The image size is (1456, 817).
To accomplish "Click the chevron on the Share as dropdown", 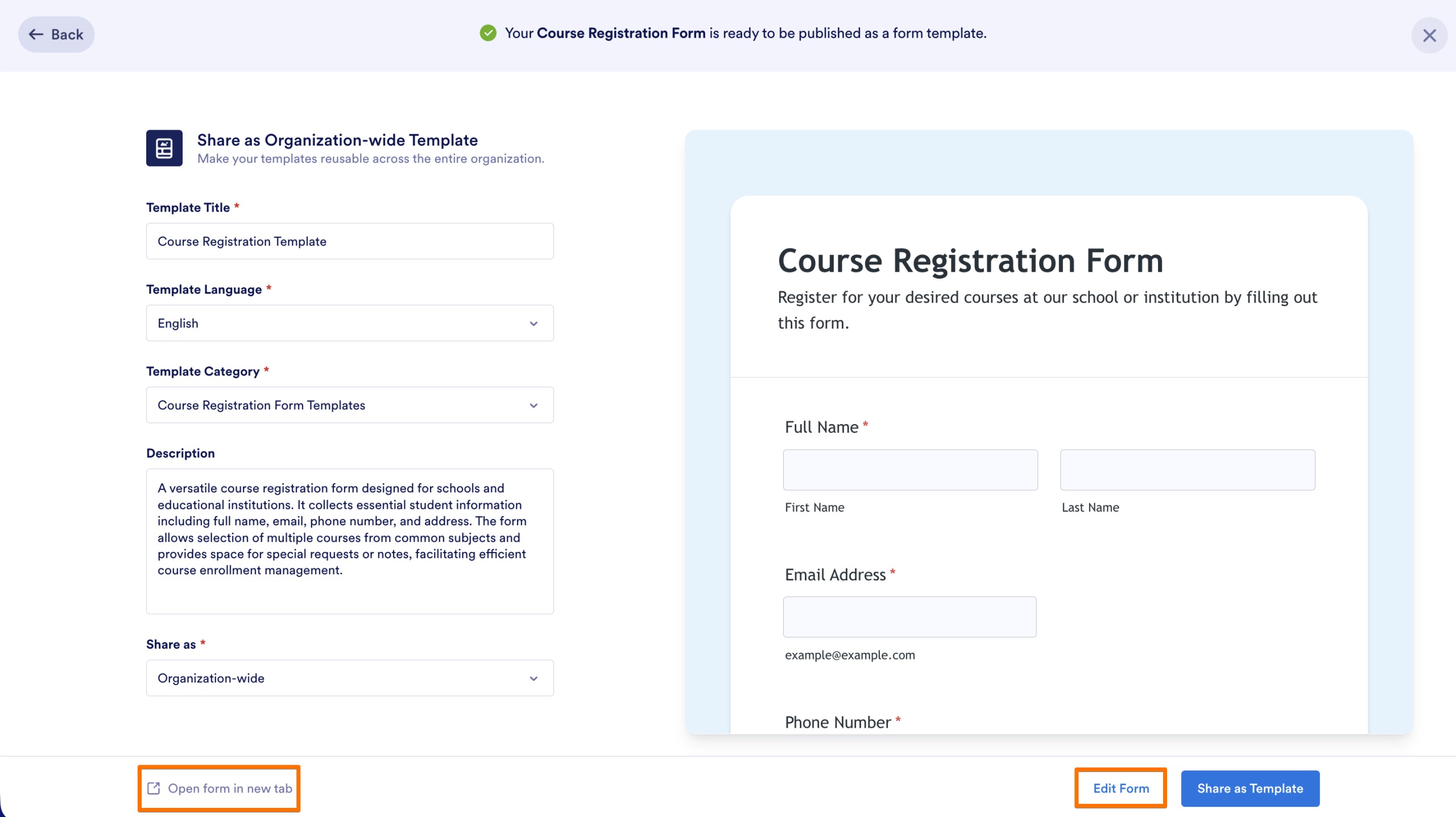I will (533, 678).
